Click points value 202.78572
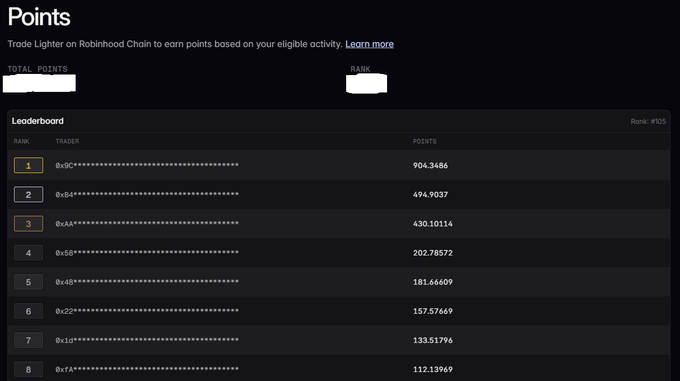Image resolution: width=680 pixels, height=381 pixels. 432,253
